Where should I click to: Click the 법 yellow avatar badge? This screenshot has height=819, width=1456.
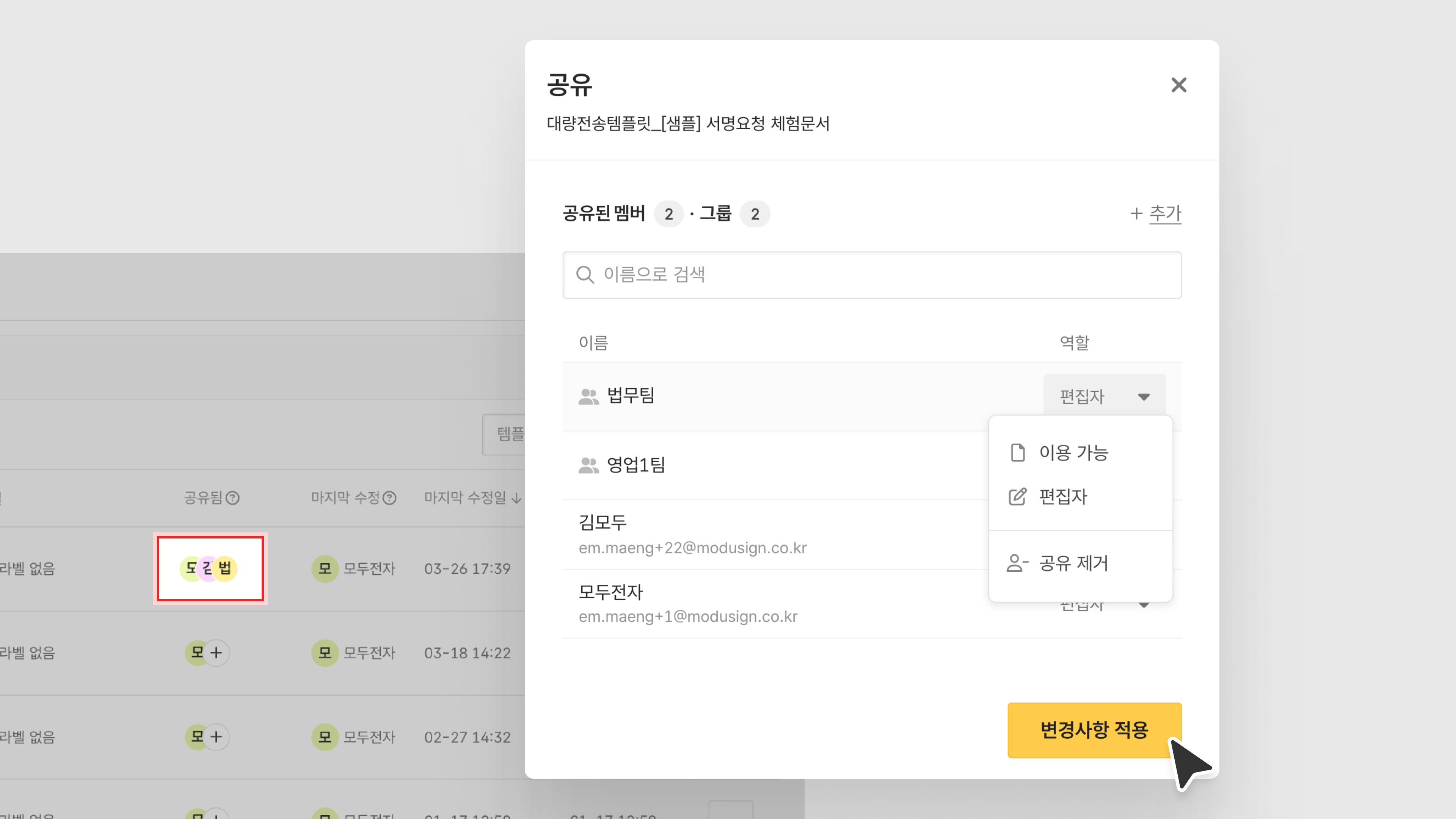(225, 568)
